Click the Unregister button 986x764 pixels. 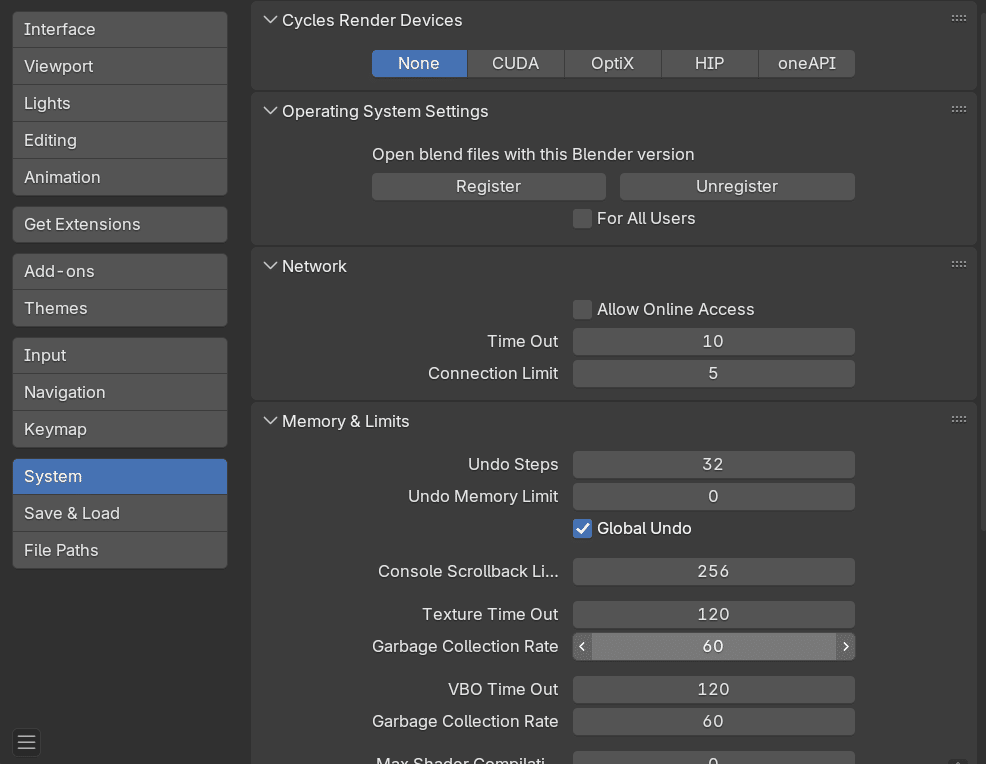[x=737, y=186]
